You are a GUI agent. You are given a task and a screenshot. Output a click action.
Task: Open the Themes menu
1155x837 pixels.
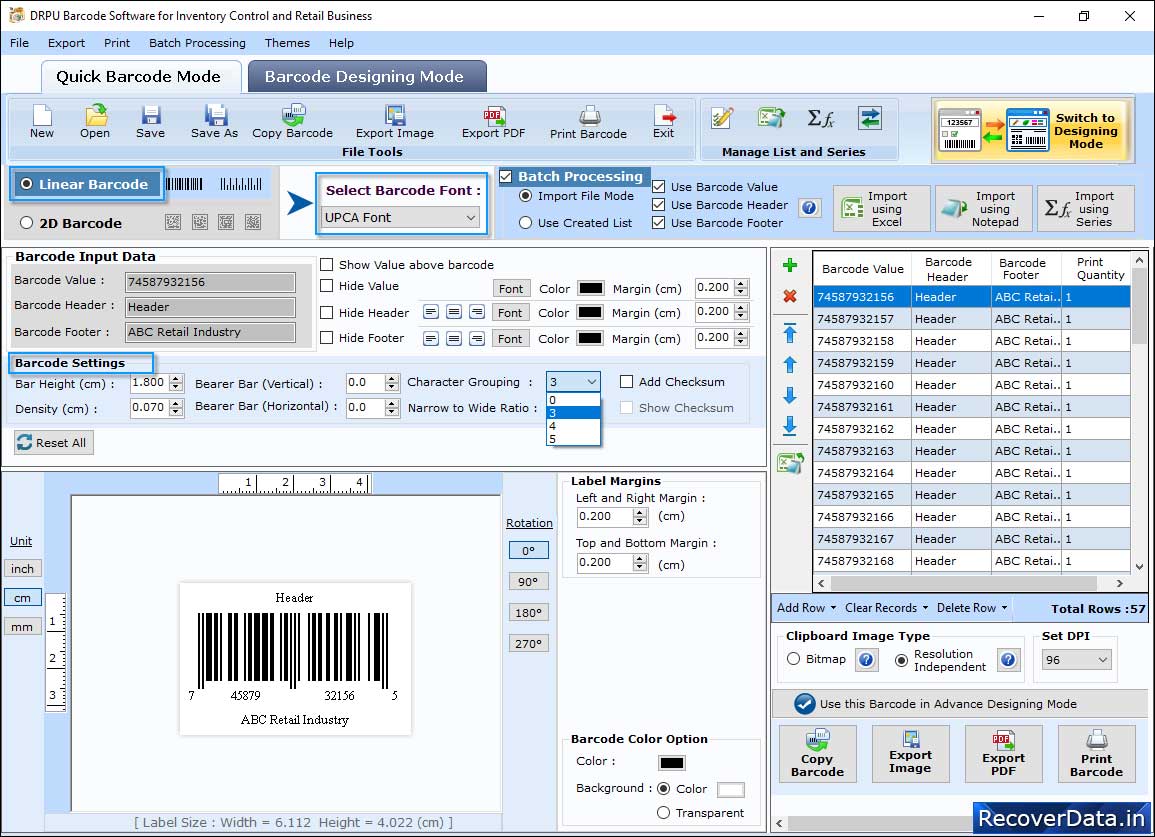click(x=287, y=43)
